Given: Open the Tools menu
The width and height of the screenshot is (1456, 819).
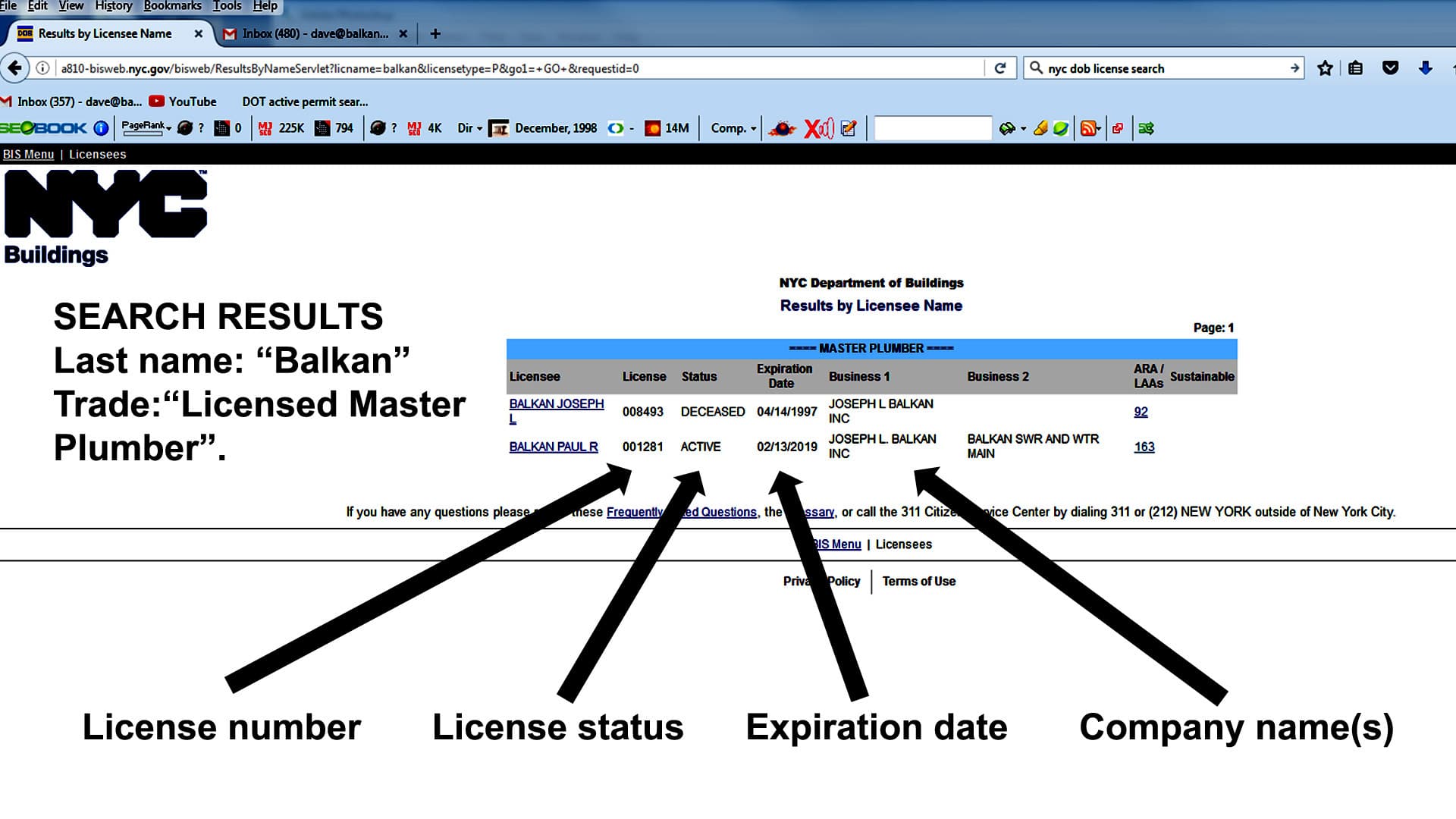Looking at the screenshot, I should pos(227,6).
